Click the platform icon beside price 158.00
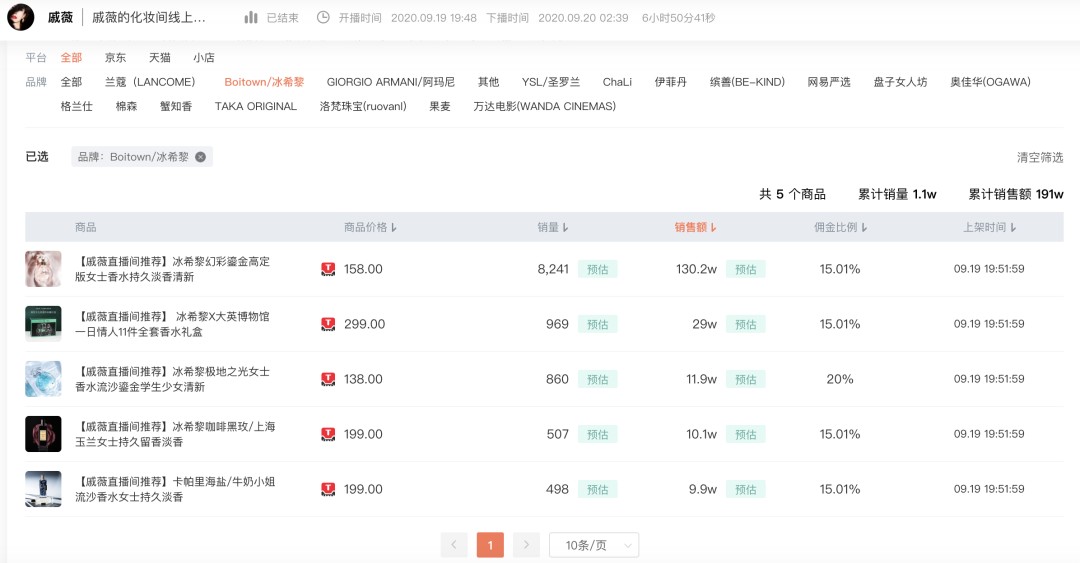This screenshot has height=563, width=1080. [x=329, y=269]
